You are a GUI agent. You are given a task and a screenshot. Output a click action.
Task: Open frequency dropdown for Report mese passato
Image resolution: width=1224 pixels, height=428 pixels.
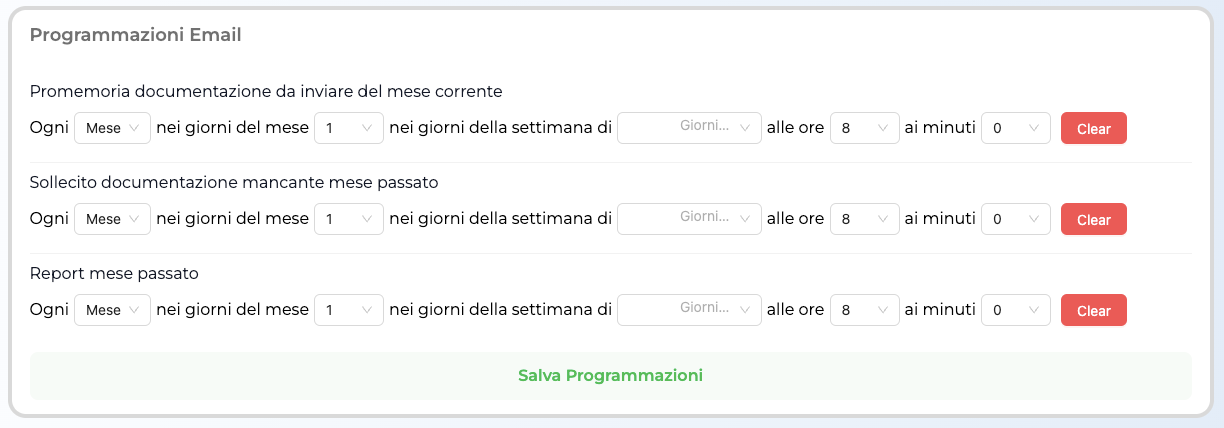point(112,310)
